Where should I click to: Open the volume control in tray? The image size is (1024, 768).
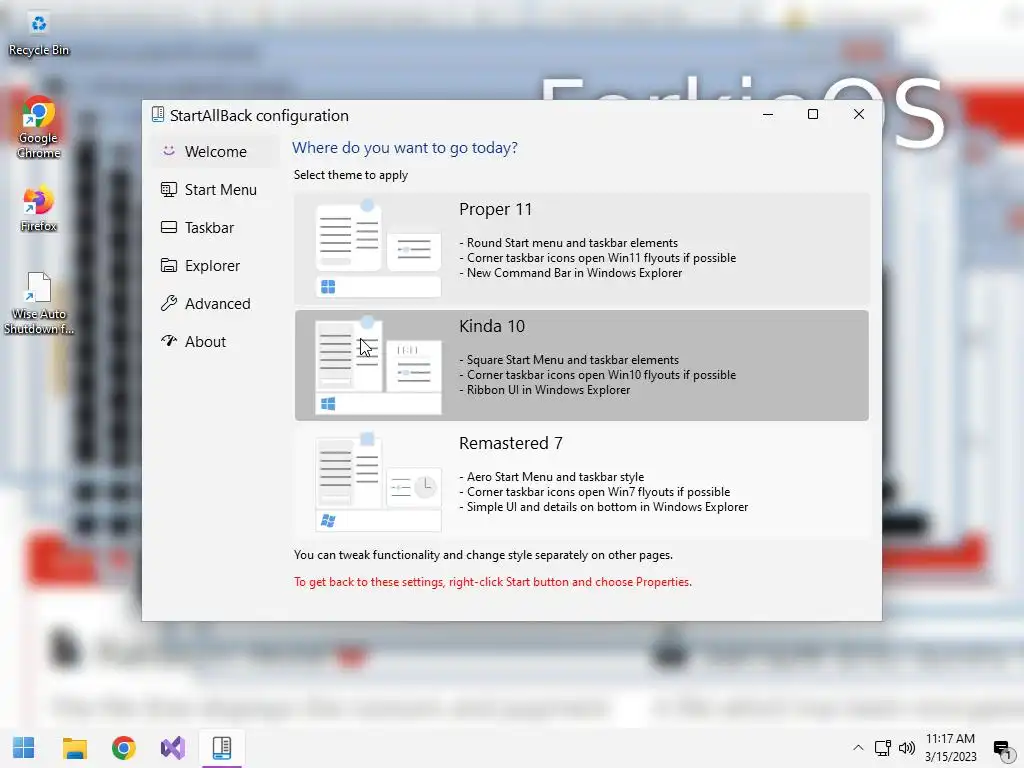[906, 748]
